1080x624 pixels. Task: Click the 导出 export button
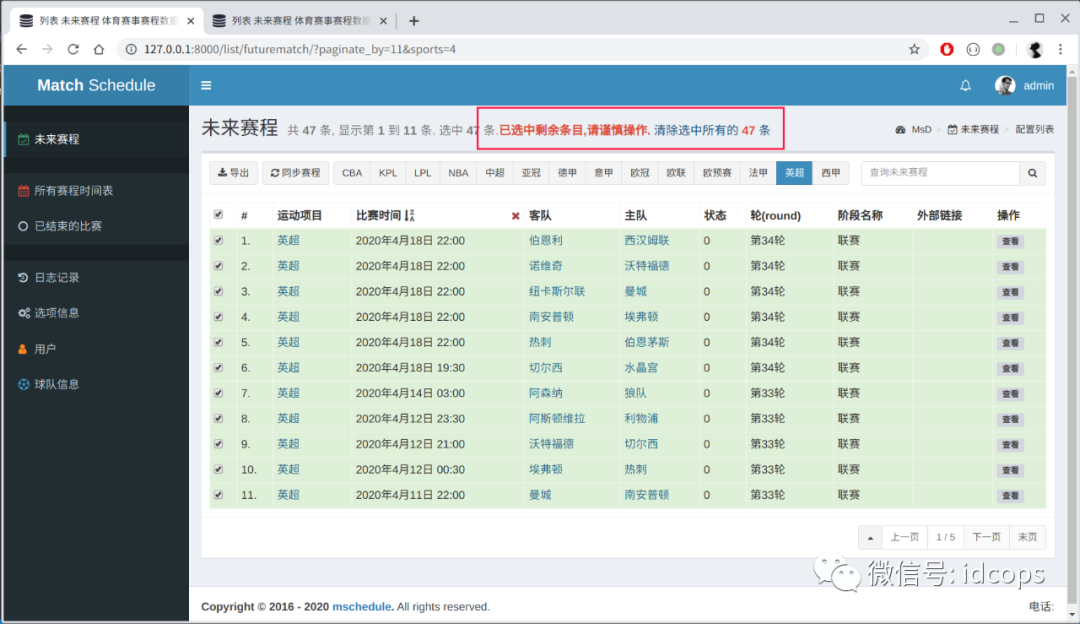(233, 173)
